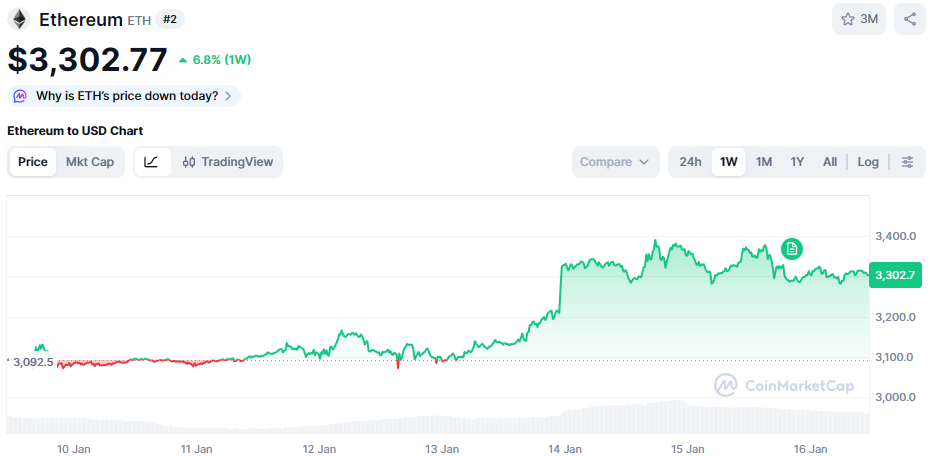Viewport: 930px width, 456px height.
Task: Click the 'Ethereum to USD Chart' heading
Action: pyautogui.click(x=75, y=131)
